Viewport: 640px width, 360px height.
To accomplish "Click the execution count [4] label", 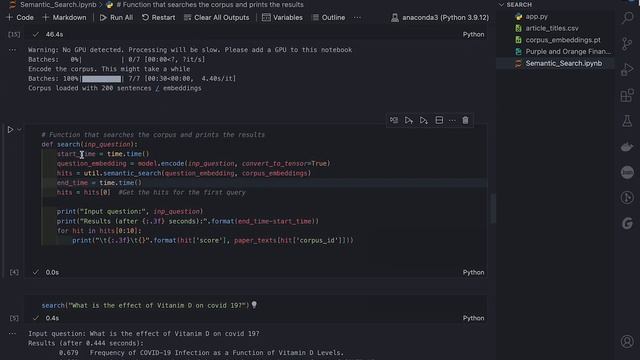I will point(14,272).
